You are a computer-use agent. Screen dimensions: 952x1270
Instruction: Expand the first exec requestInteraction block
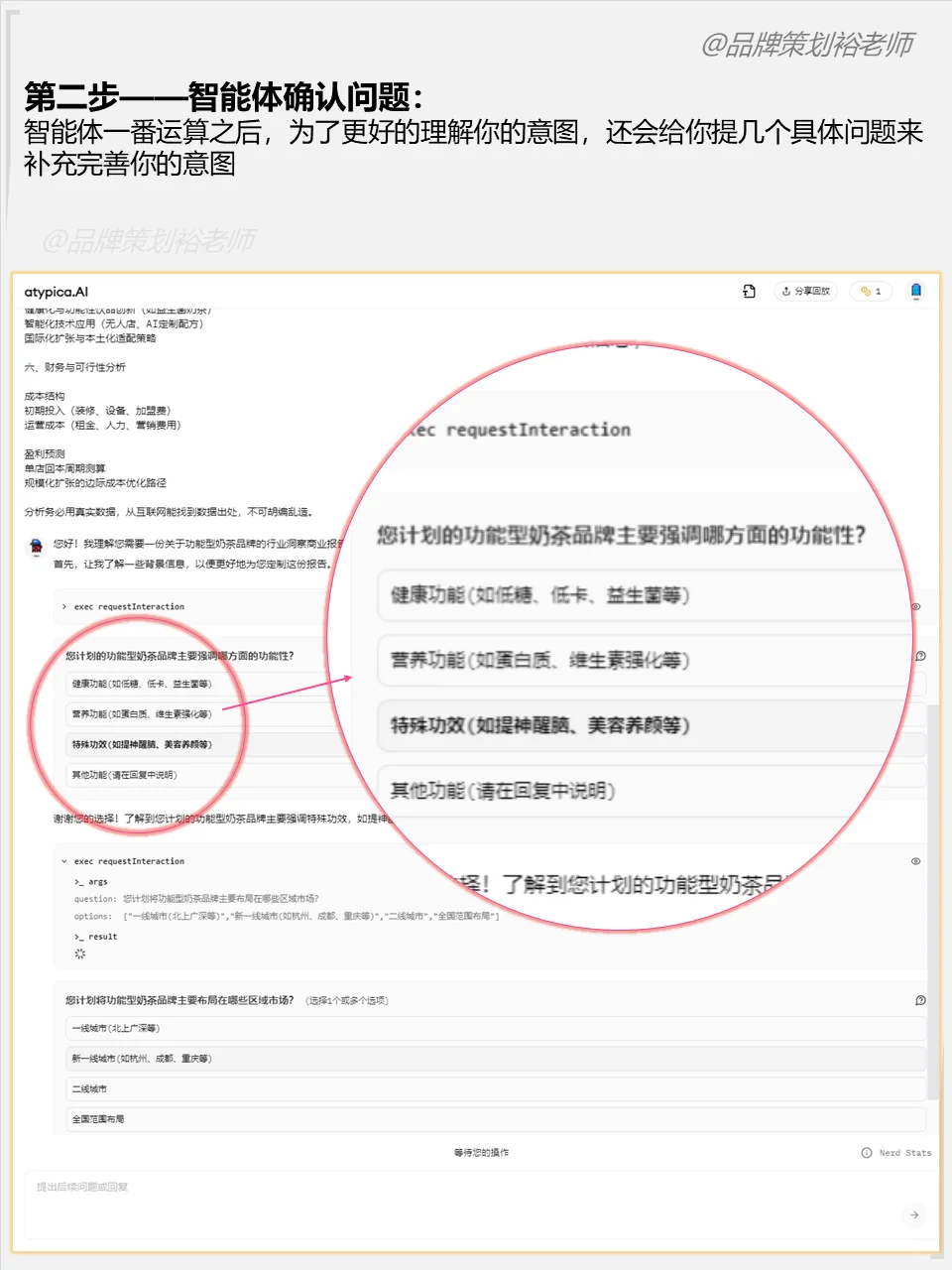(x=64, y=606)
